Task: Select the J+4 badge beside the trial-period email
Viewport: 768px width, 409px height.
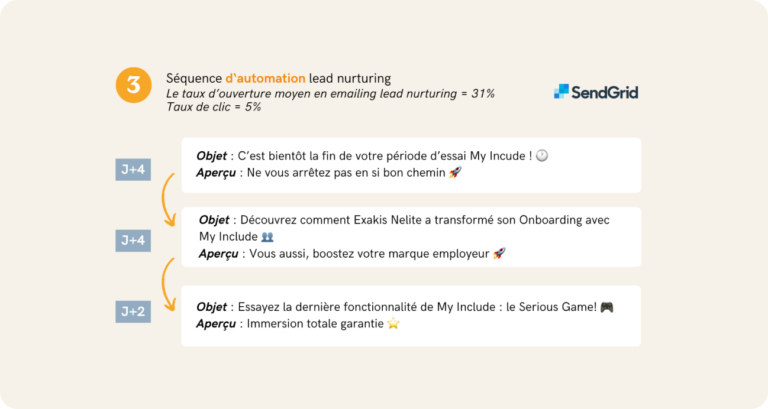Action: coord(133,169)
